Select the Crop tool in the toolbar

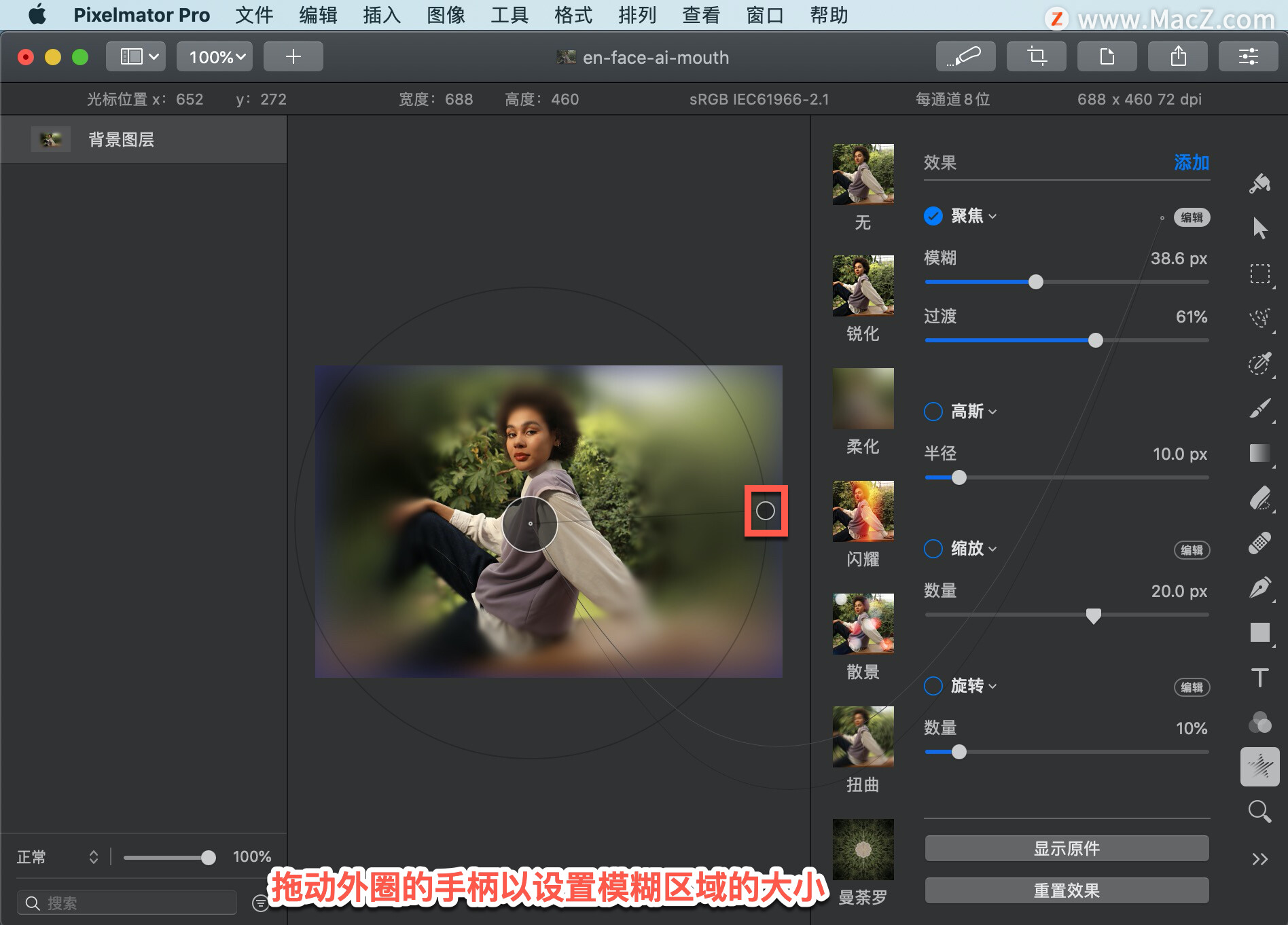[x=1036, y=56]
